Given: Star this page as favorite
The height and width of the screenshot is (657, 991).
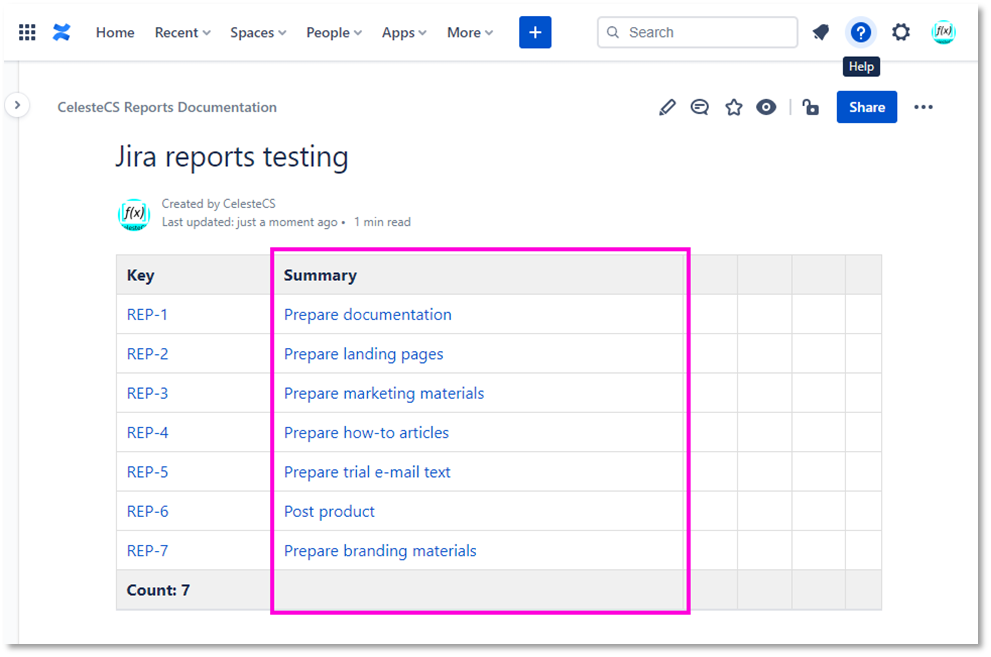Looking at the screenshot, I should [733, 107].
